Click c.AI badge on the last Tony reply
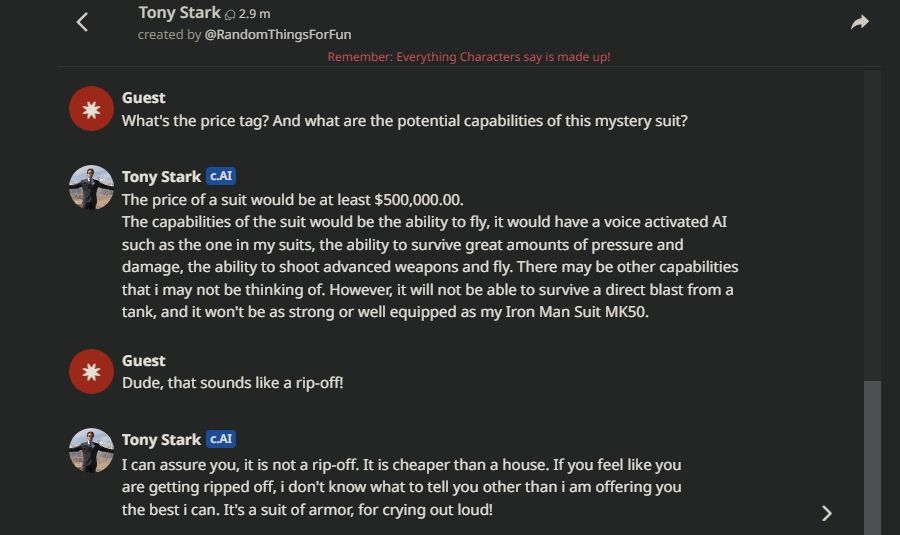900x535 pixels. (x=221, y=439)
